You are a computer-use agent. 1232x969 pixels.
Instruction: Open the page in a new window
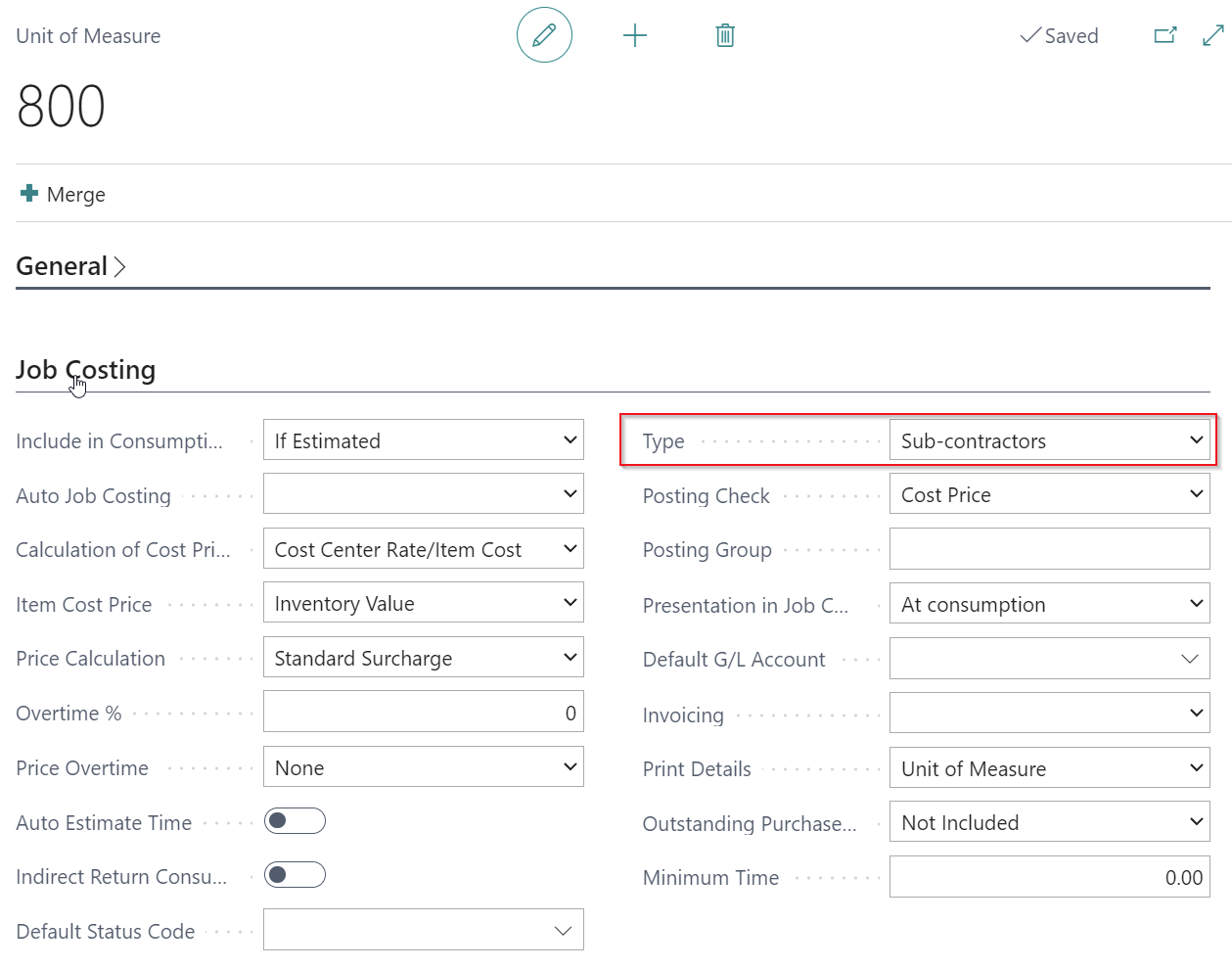click(1165, 36)
